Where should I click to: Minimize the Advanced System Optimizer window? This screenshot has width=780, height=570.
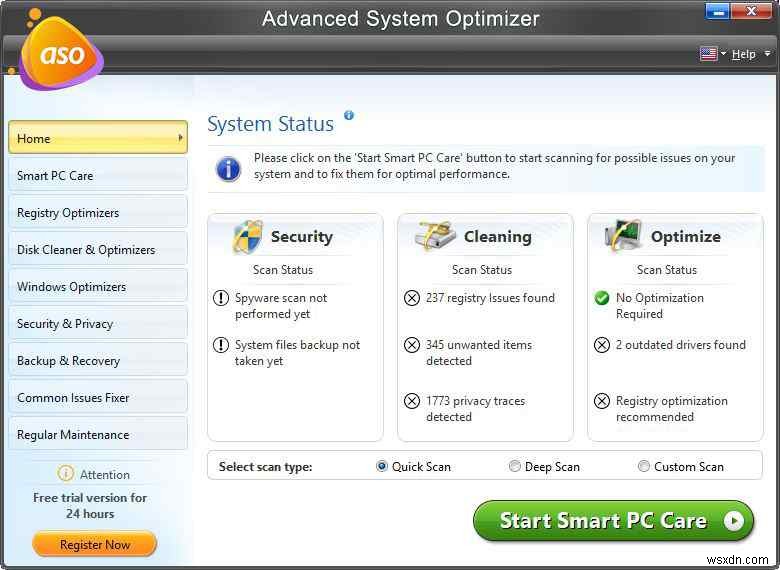tap(717, 11)
